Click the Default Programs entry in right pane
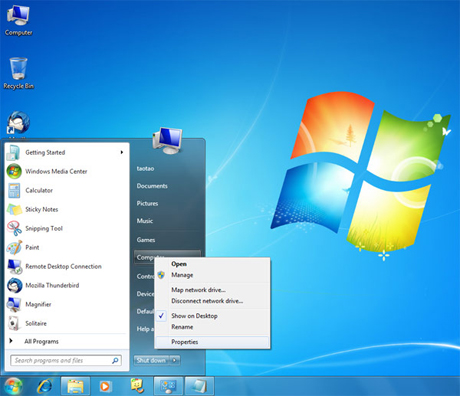This screenshot has width=460, height=396. (x=145, y=311)
